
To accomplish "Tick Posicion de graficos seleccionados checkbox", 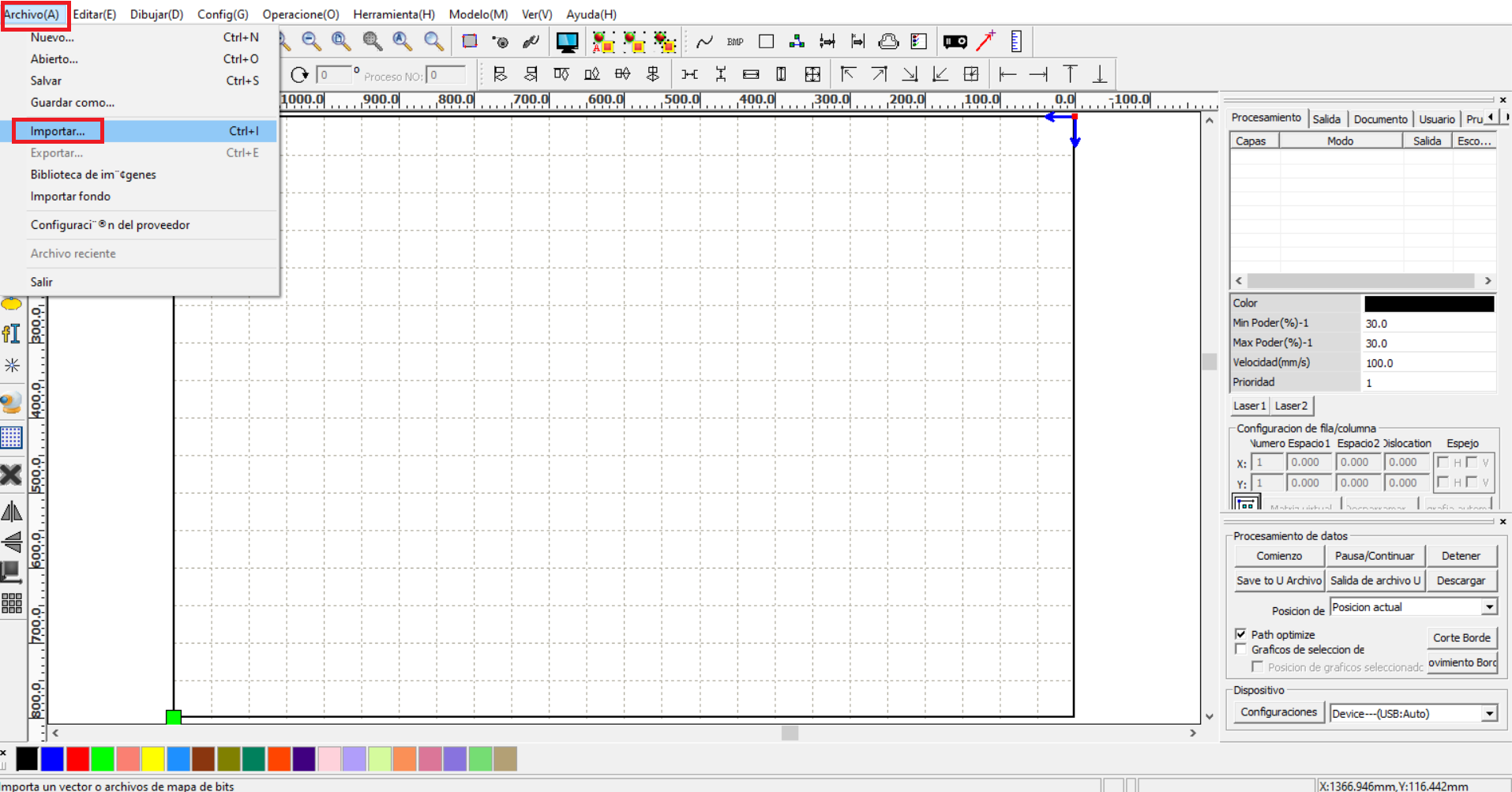I will (1257, 667).
